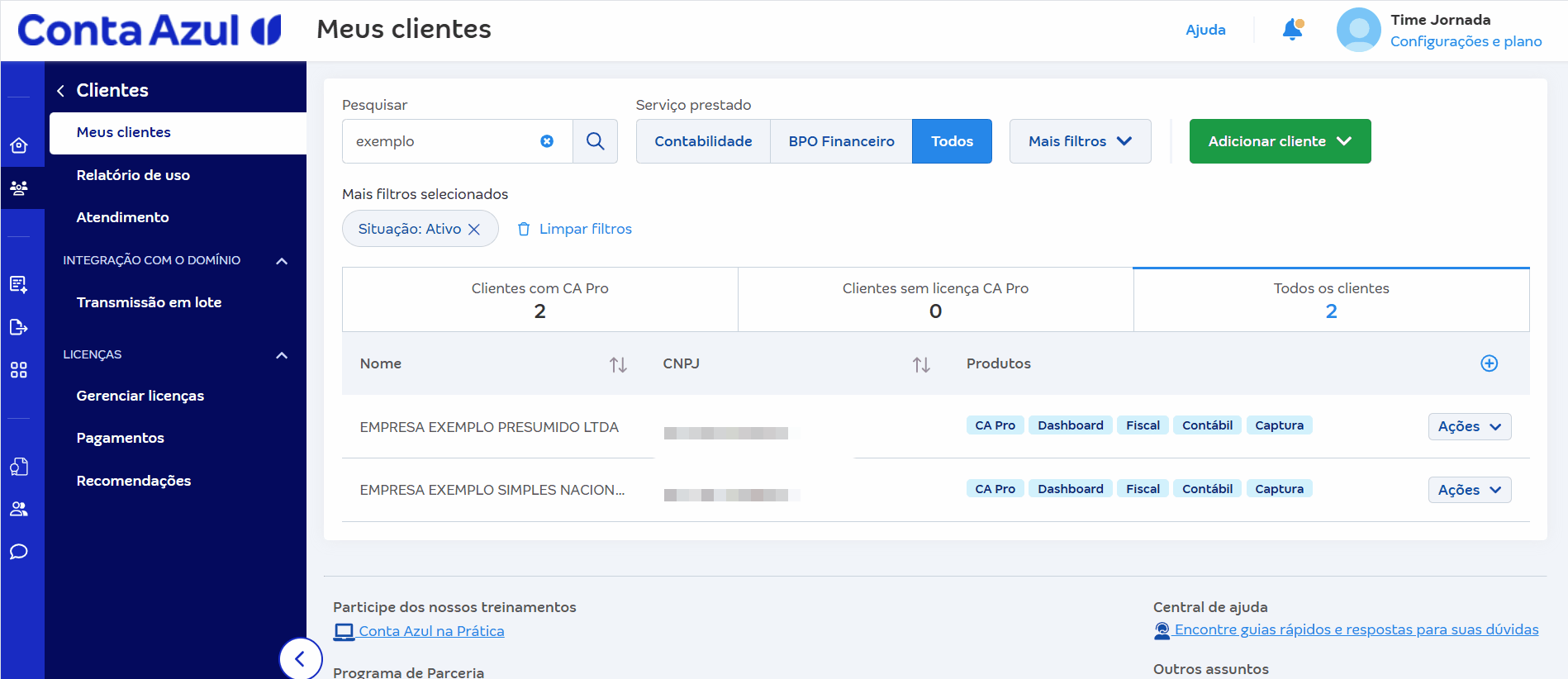Click the Conta Azul logo
The image size is (1568, 679).
pyautogui.click(x=150, y=31)
